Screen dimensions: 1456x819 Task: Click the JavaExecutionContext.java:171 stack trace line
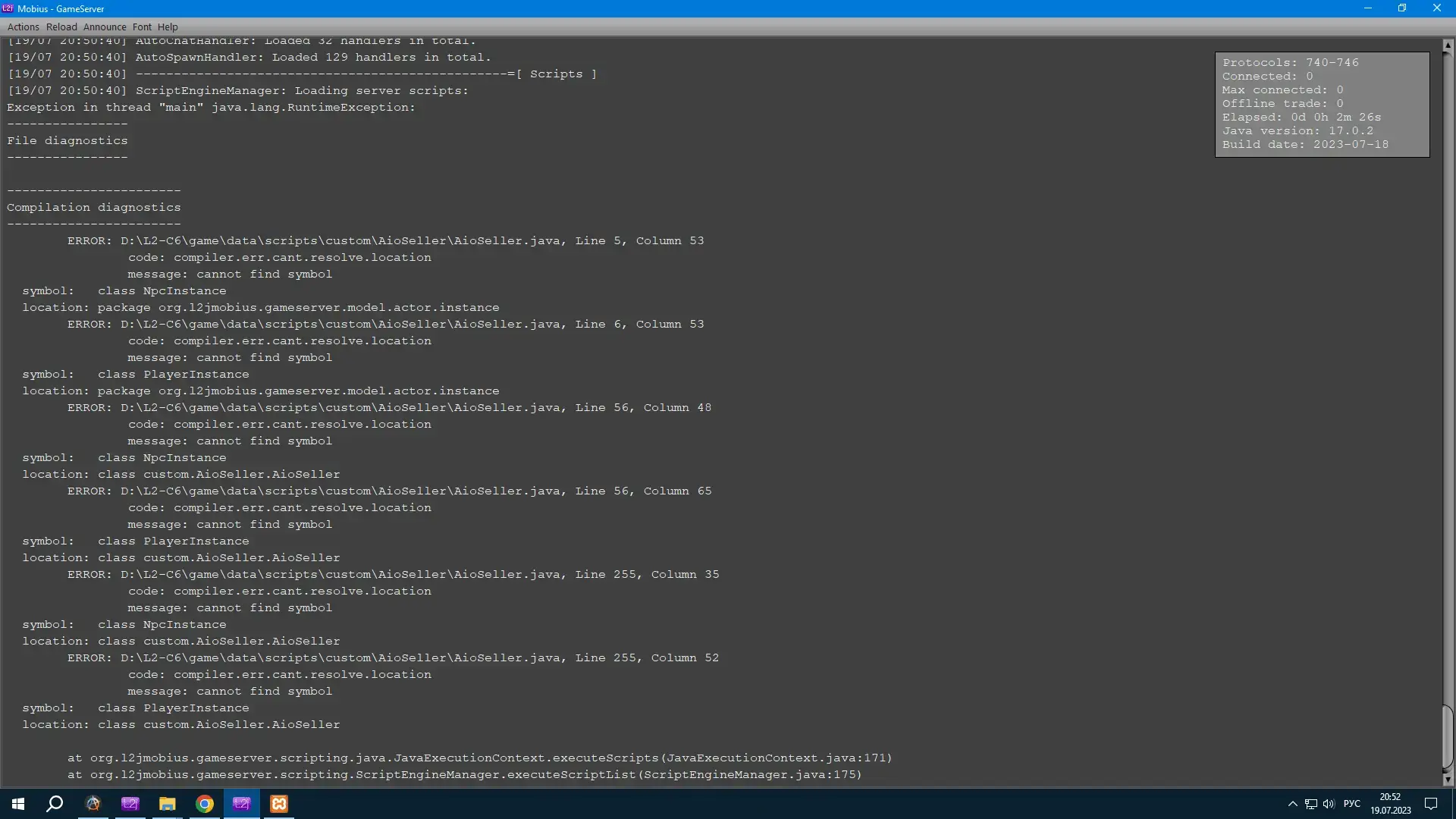pos(480,758)
